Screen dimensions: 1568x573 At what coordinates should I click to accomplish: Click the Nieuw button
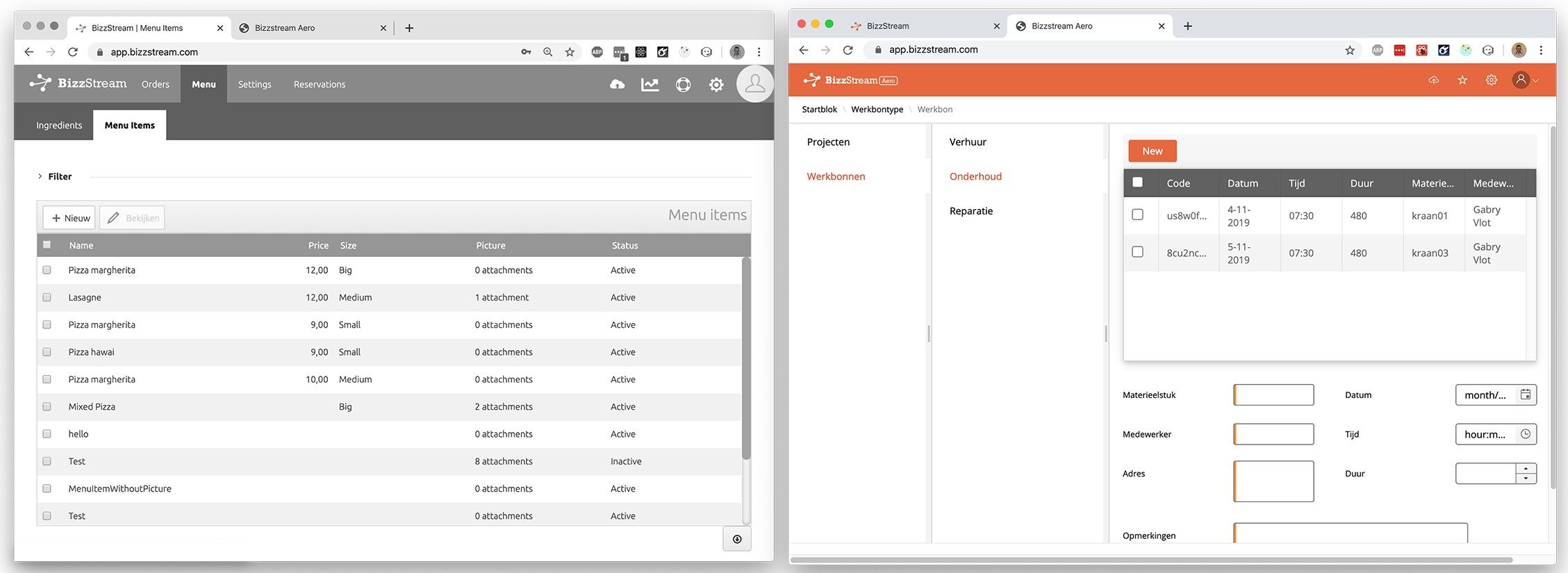click(69, 217)
